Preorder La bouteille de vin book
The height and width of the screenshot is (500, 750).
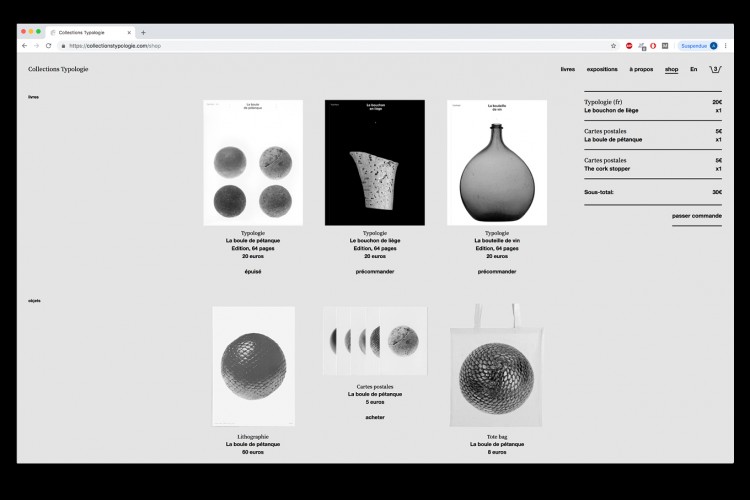point(497,271)
